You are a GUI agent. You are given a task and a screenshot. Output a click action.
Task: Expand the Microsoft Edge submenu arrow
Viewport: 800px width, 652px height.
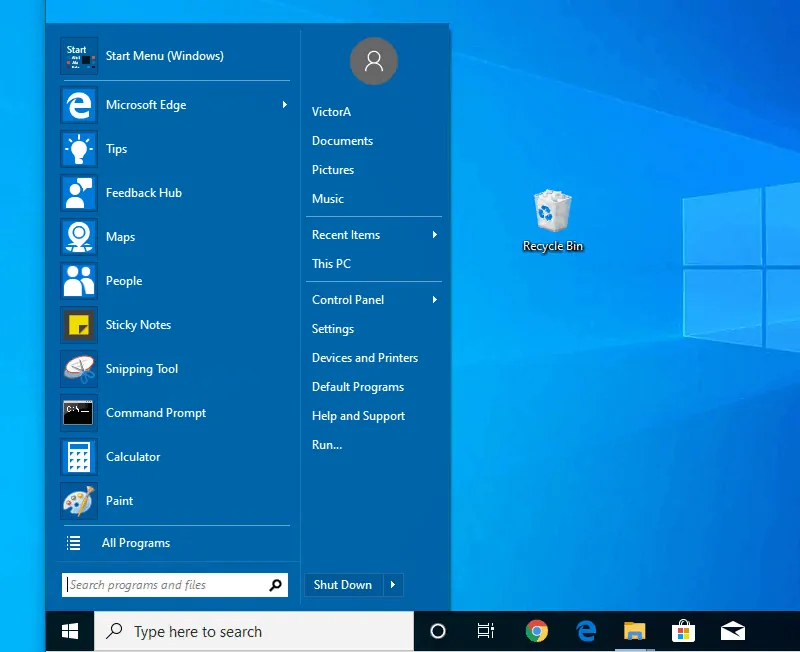click(x=285, y=105)
